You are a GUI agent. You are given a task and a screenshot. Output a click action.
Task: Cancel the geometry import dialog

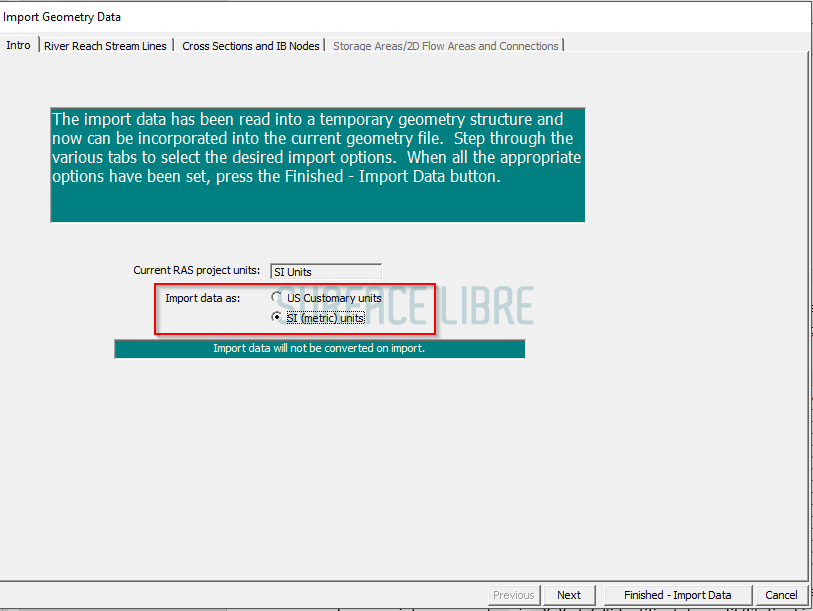tap(781, 595)
